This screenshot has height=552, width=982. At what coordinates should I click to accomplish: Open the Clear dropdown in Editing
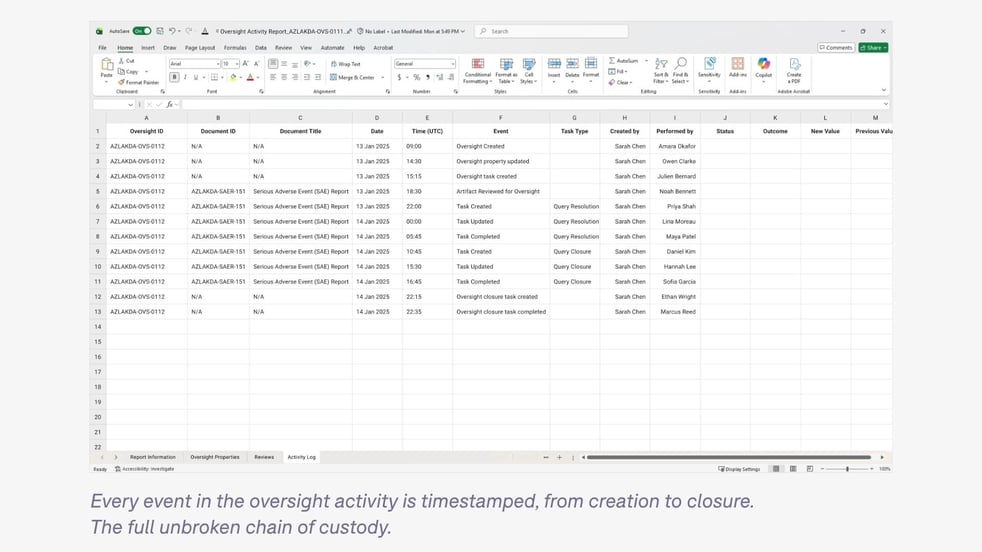(x=620, y=82)
